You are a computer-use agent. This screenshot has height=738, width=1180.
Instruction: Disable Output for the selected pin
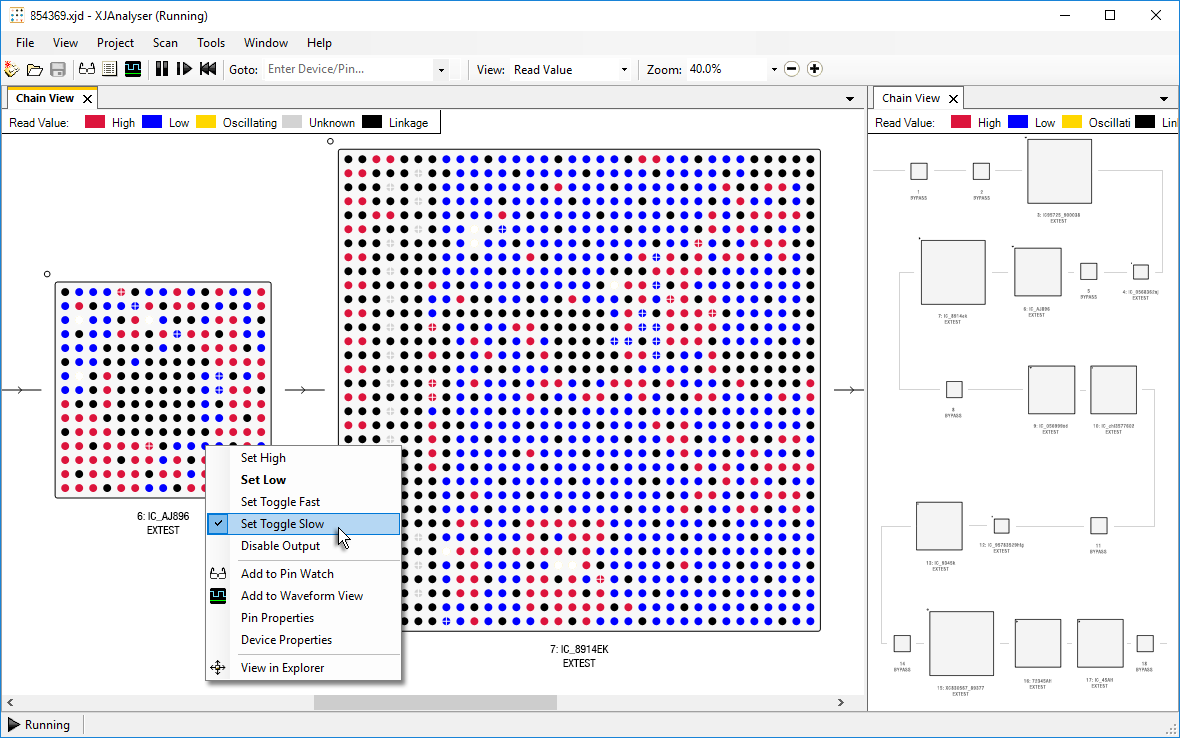[x=281, y=545]
